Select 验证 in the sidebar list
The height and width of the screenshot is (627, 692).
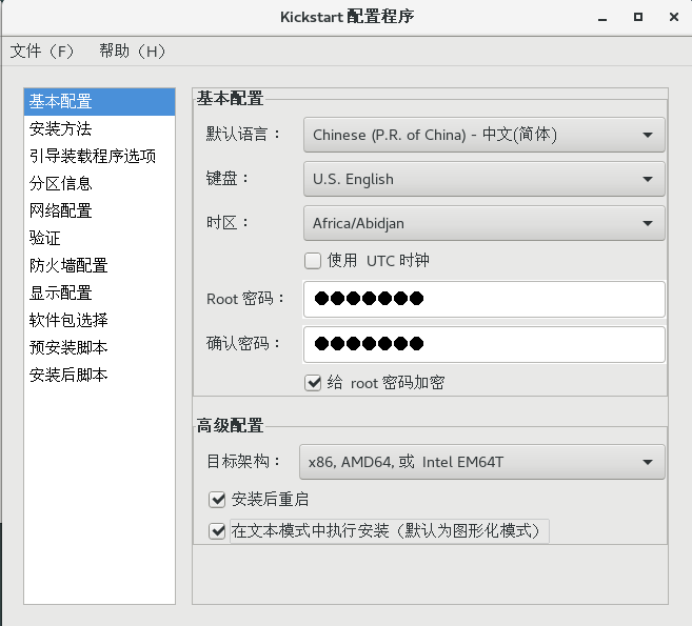click(99, 238)
